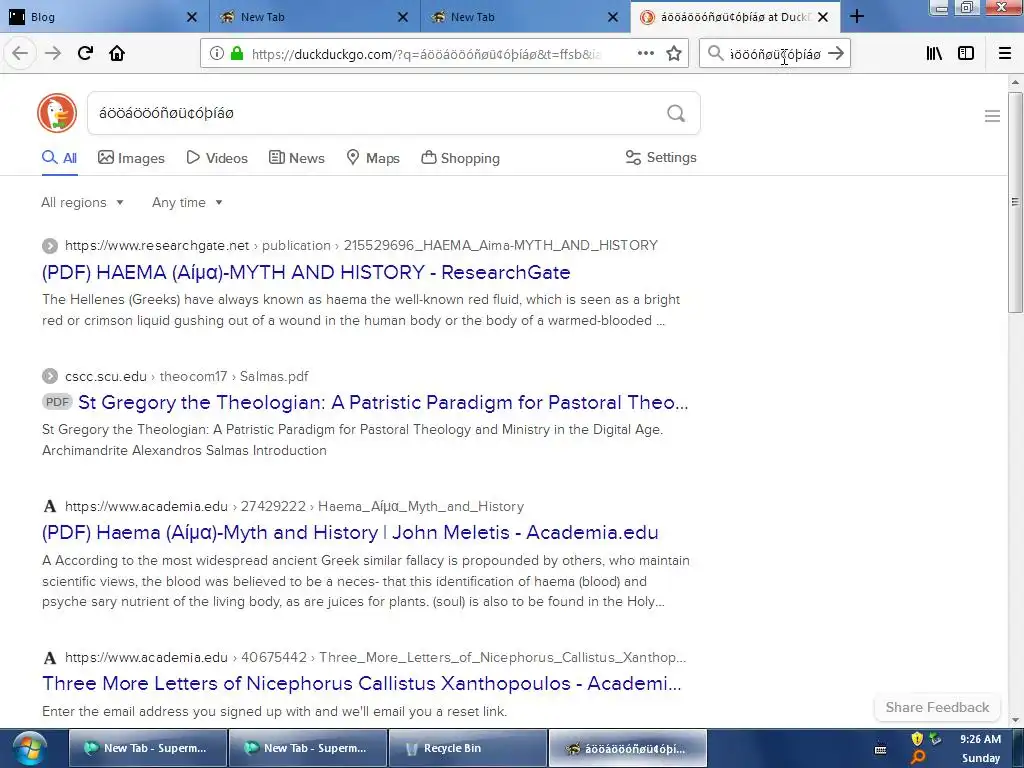The height and width of the screenshot is (768, 1024).
Task: Open Firefox hamburger menu
Action: [1005, 54]
